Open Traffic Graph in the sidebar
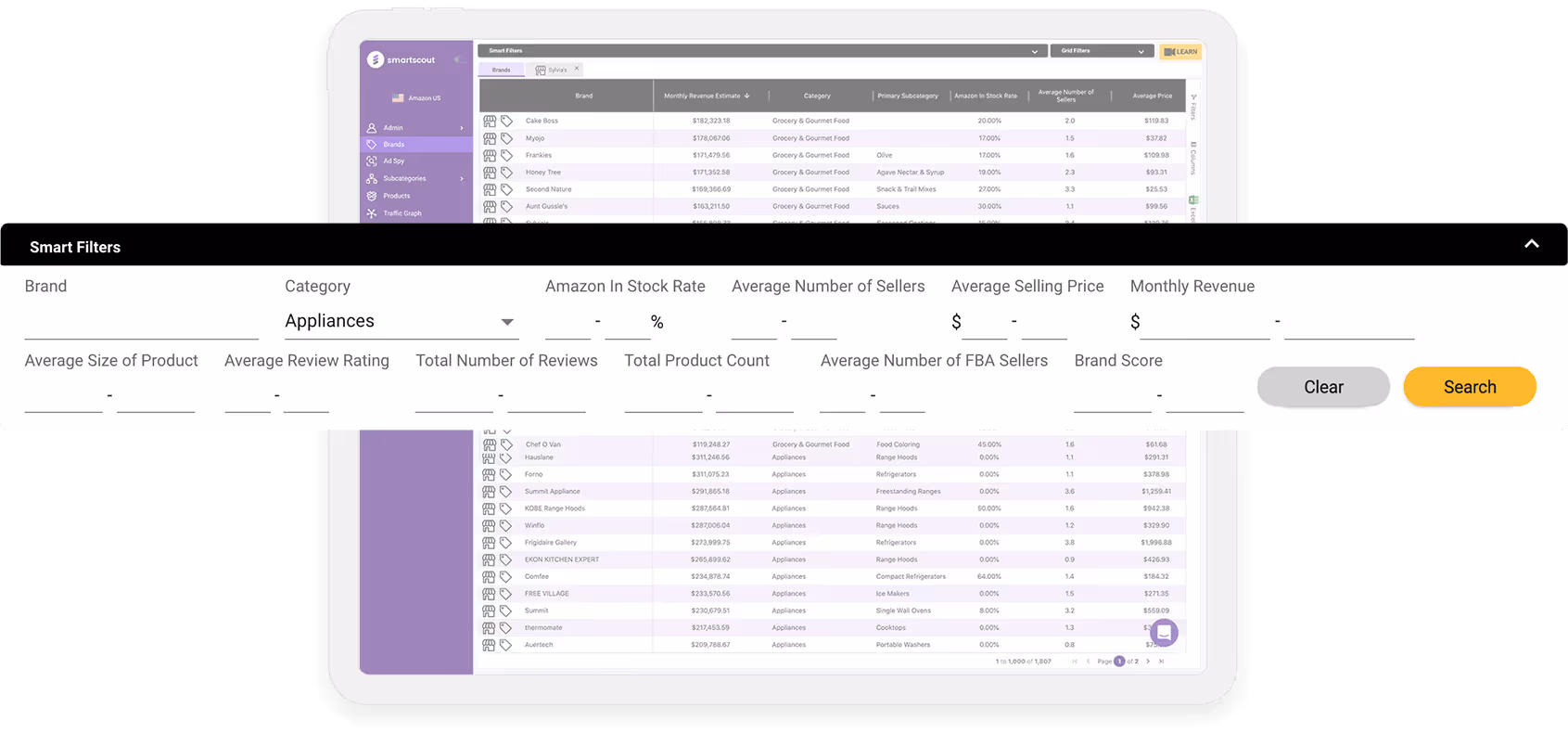The width and height of the screenshot is (1568, 733). click(402, 213)
